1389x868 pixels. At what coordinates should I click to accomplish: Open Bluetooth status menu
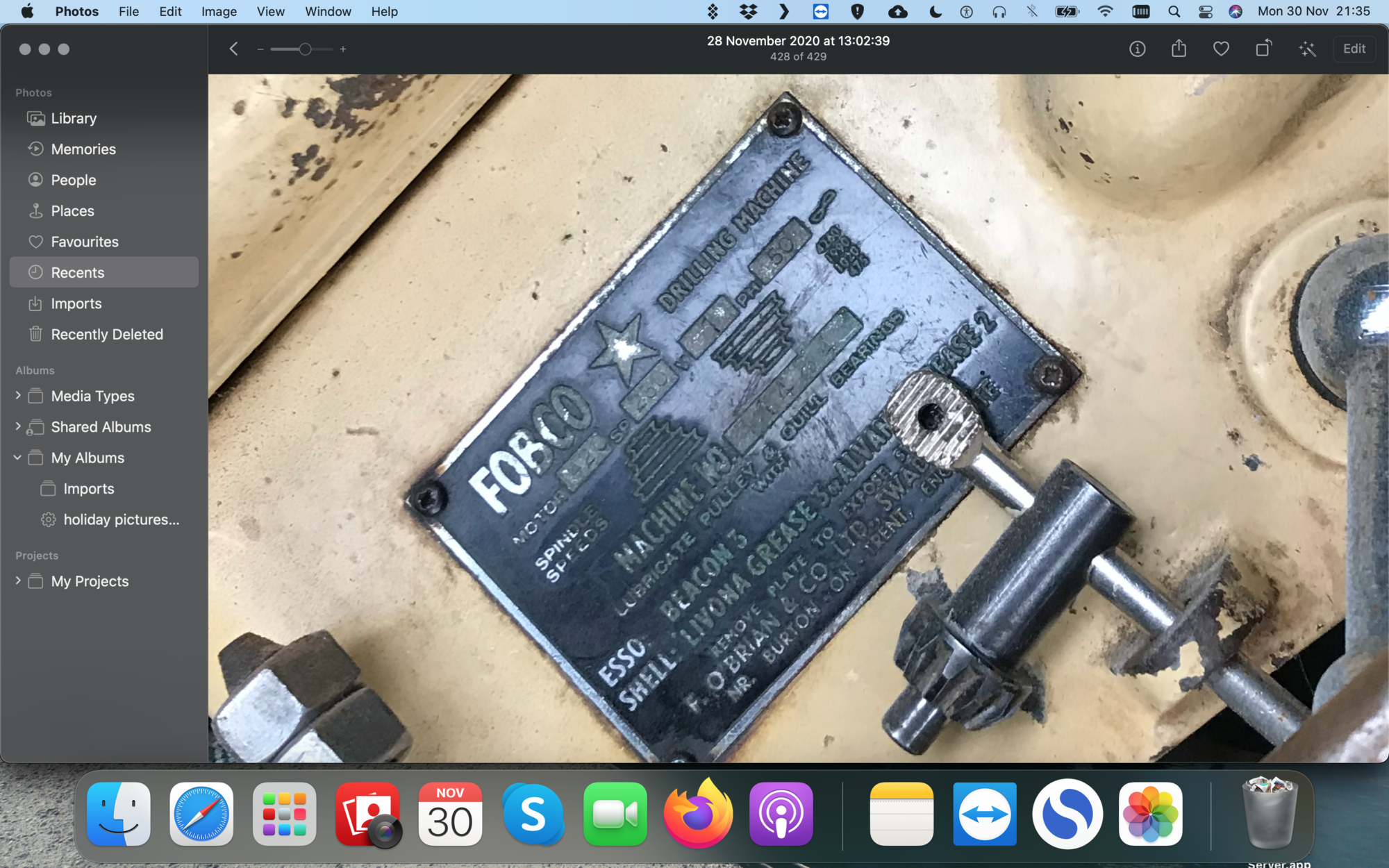click(1031, 11)
